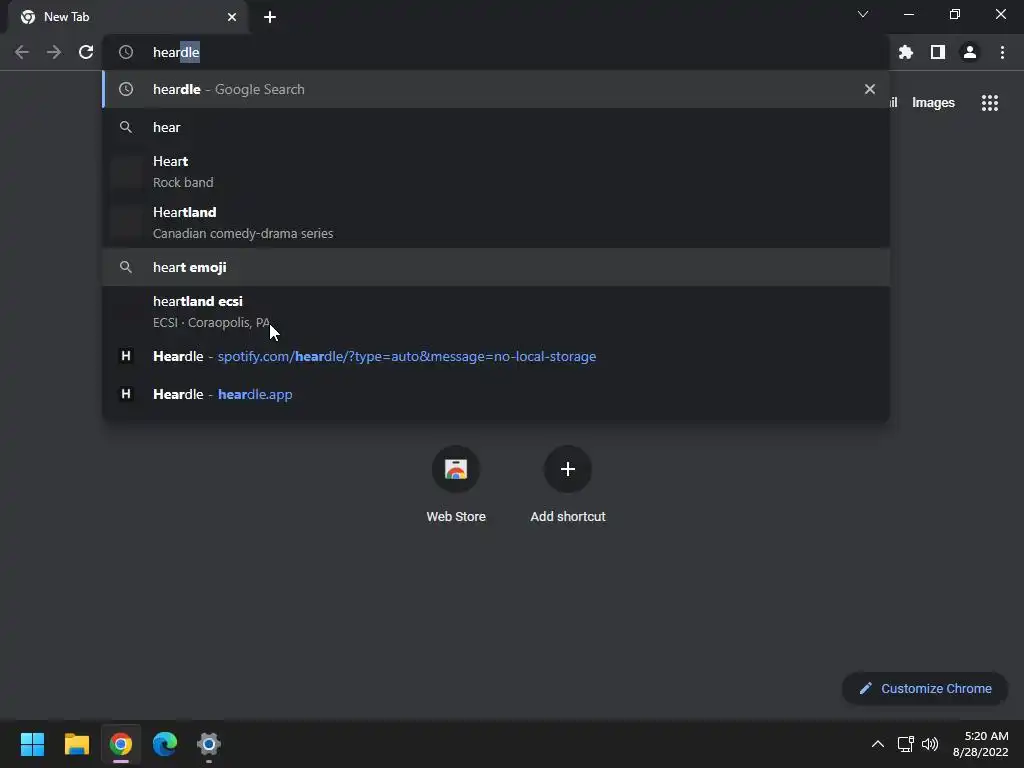Click the Customize Chrome button
The image size is (1024, 768).
(925, 688)
